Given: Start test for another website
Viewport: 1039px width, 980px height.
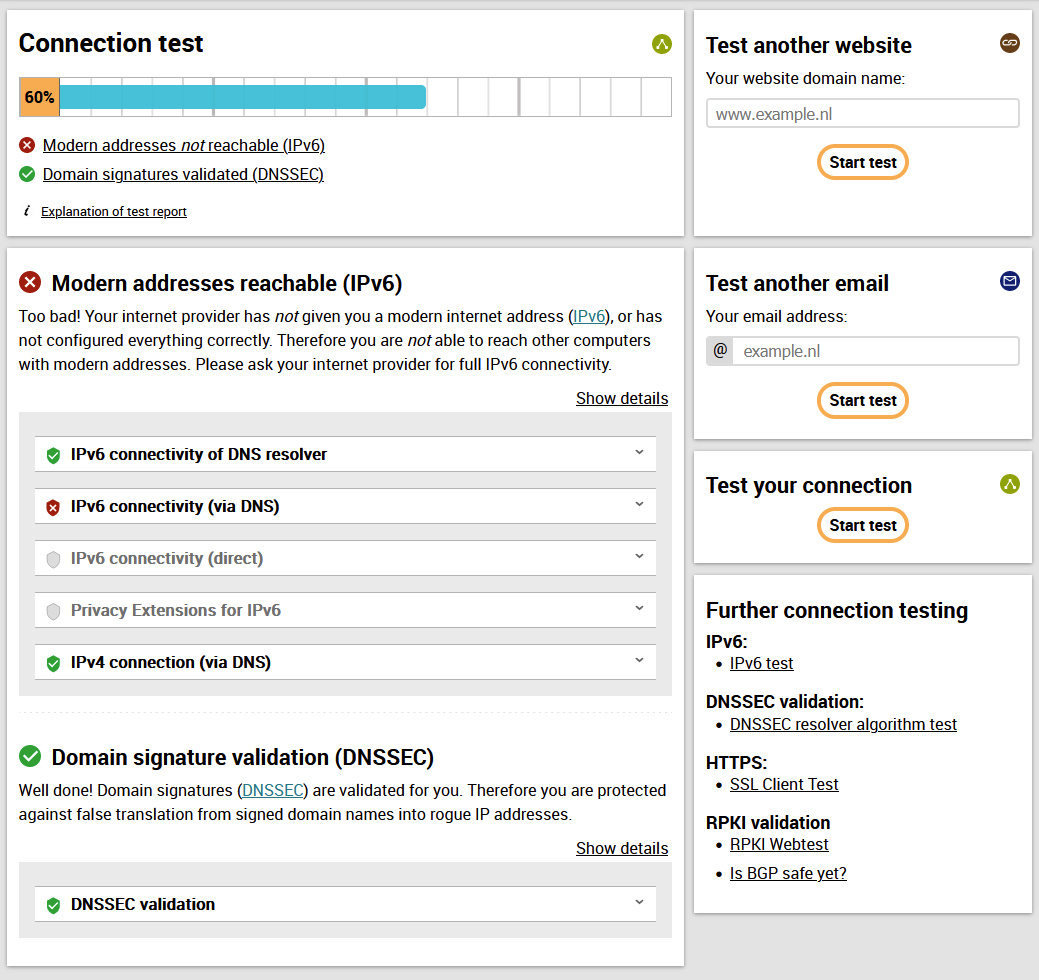Looking at the screenshot, I should (862, 162).
